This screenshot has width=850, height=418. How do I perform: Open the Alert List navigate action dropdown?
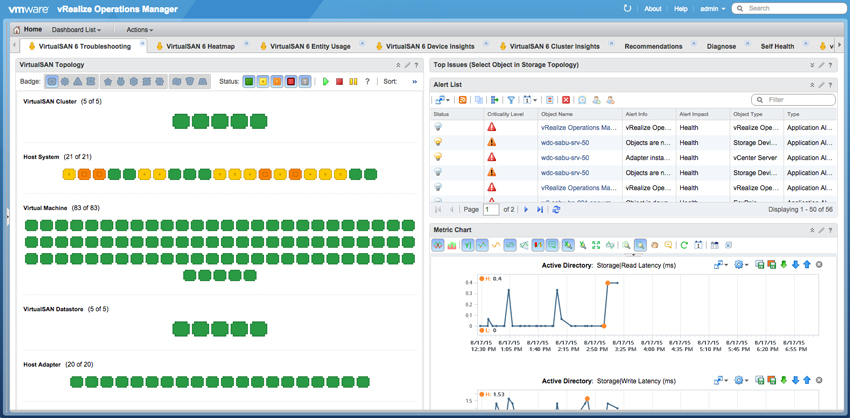(443, 100)
